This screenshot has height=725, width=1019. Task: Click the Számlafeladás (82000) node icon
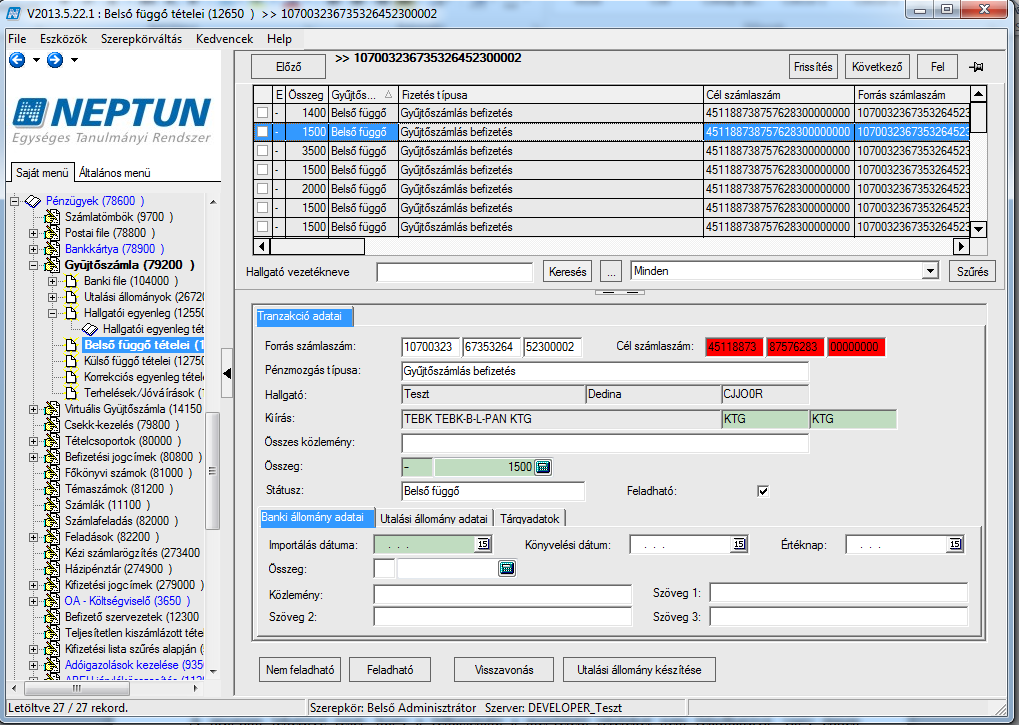52,521
